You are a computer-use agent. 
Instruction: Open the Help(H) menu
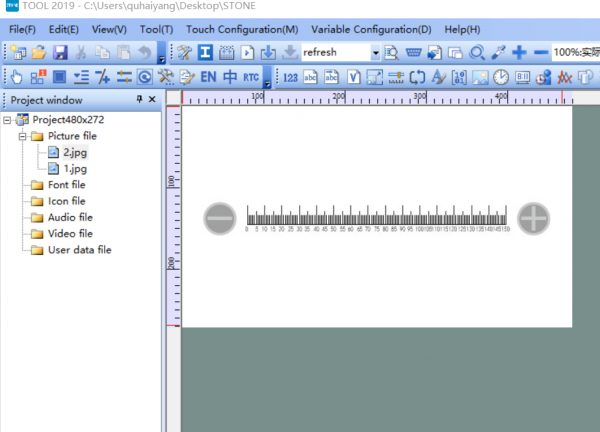[462, 29]
